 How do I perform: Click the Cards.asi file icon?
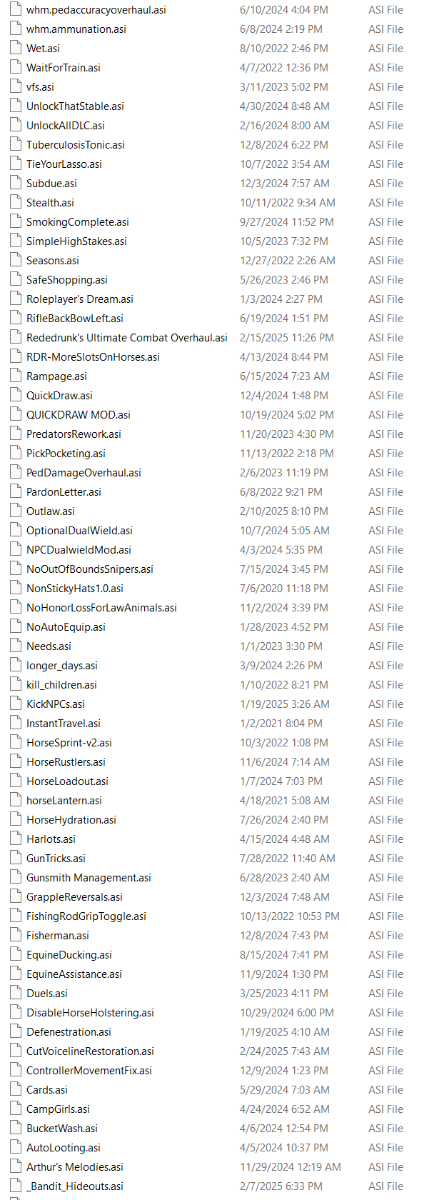click(x=15, y=1090)
